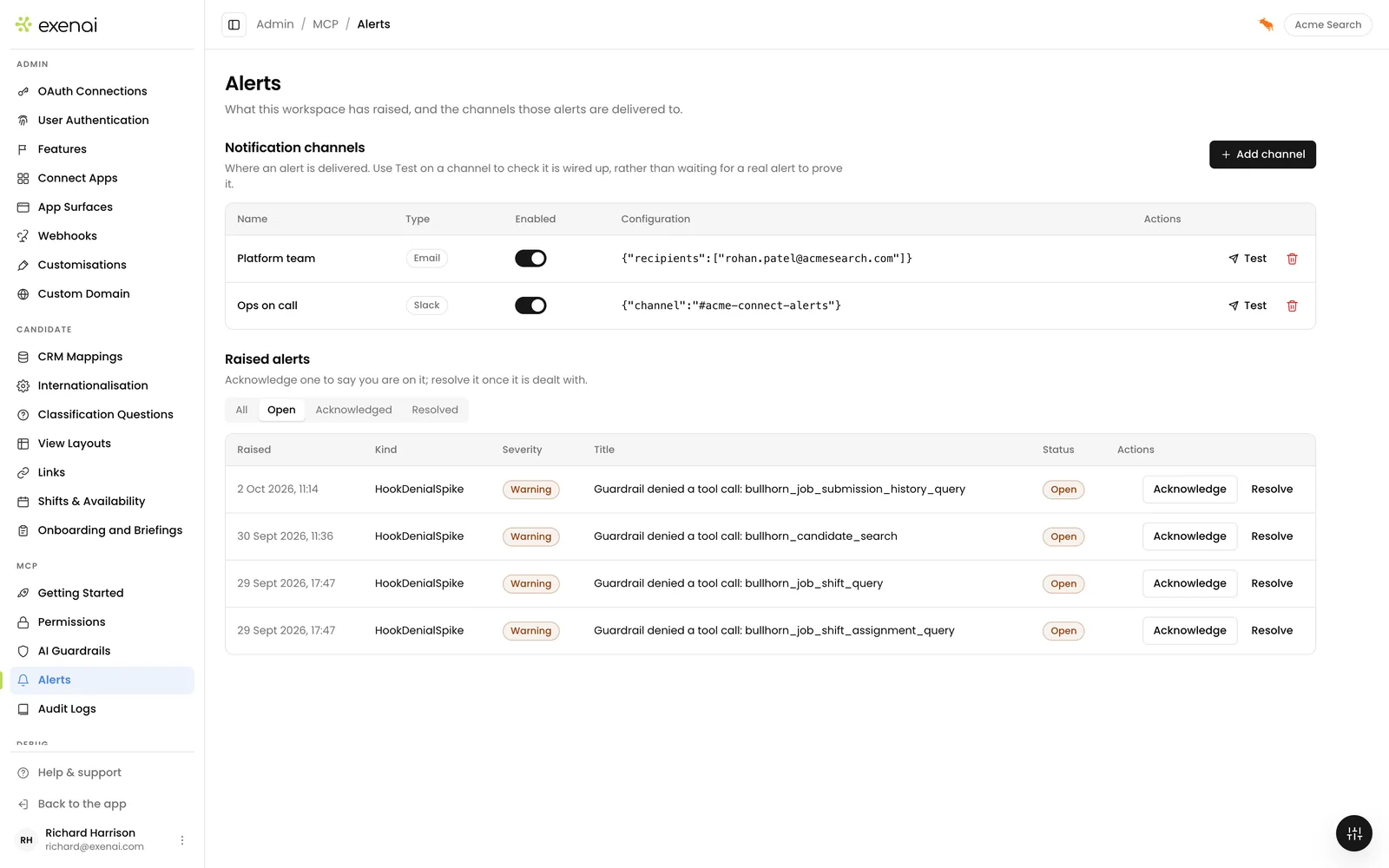Go to User Authentication settings
The width and height of the screenshot is (1389, 868).
[x=102, y=121]
